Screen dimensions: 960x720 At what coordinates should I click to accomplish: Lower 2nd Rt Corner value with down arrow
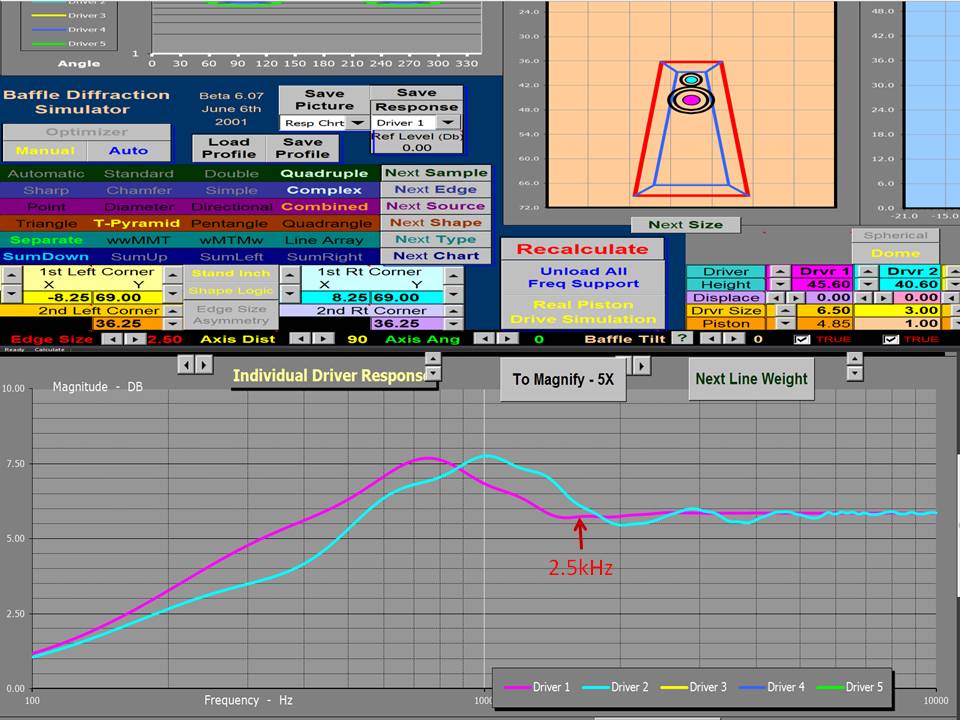[454, 324]
